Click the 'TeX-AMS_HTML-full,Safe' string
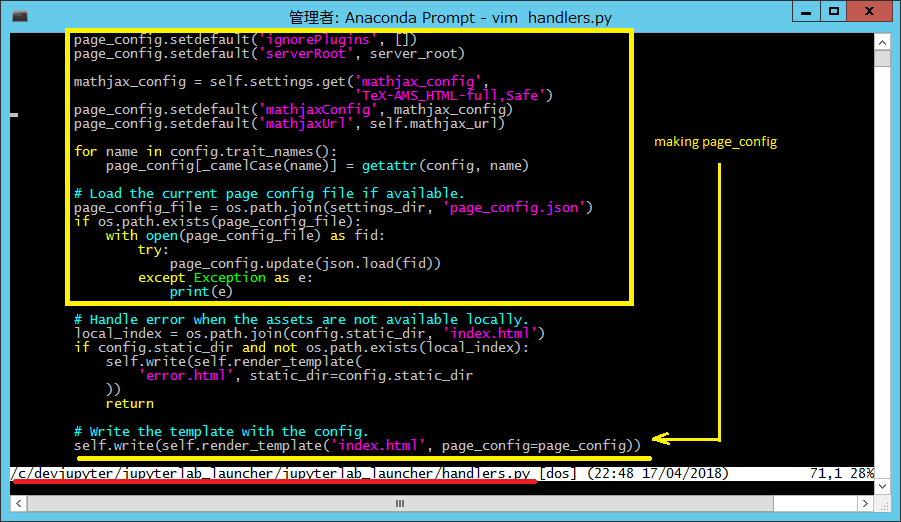The width and height of the screenshot is (901, 522). click(x=450, y=95)
